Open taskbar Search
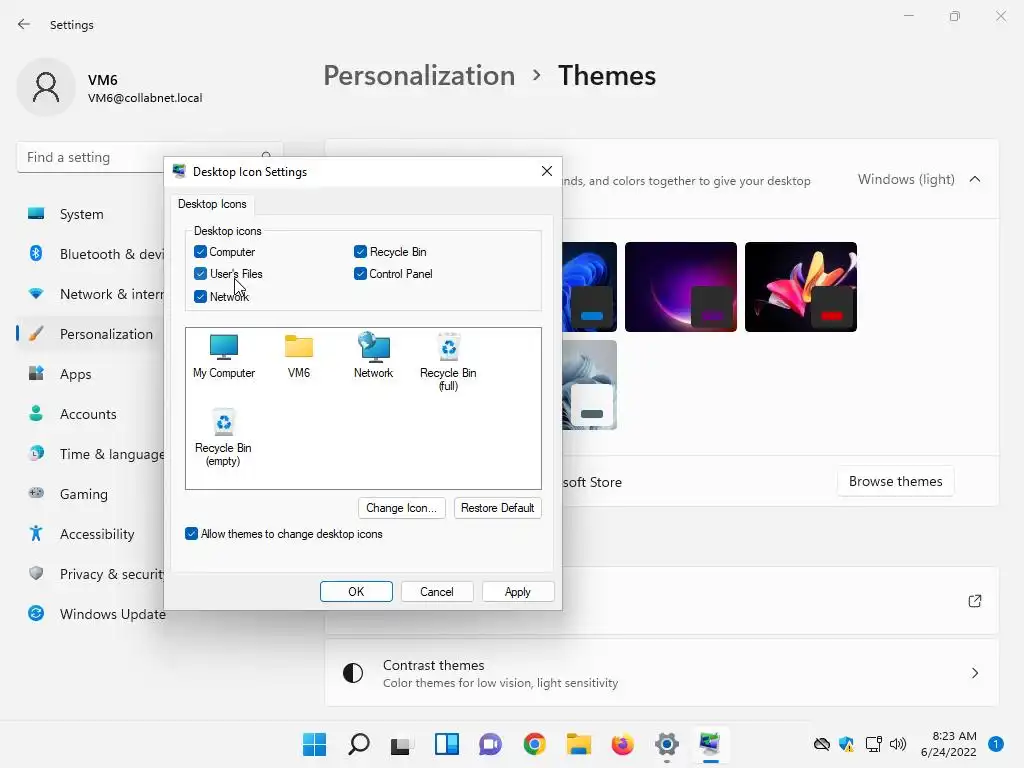 pos(359,744)
